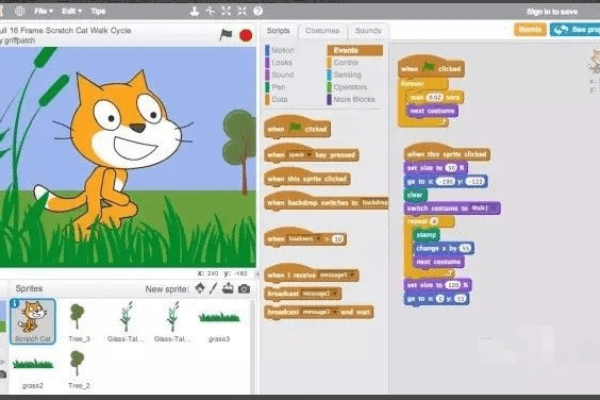Select the Grow sprite tool in toolbar
Image resolution: width=600 pixels, height=400 pixels.
(x=226, y=11)
